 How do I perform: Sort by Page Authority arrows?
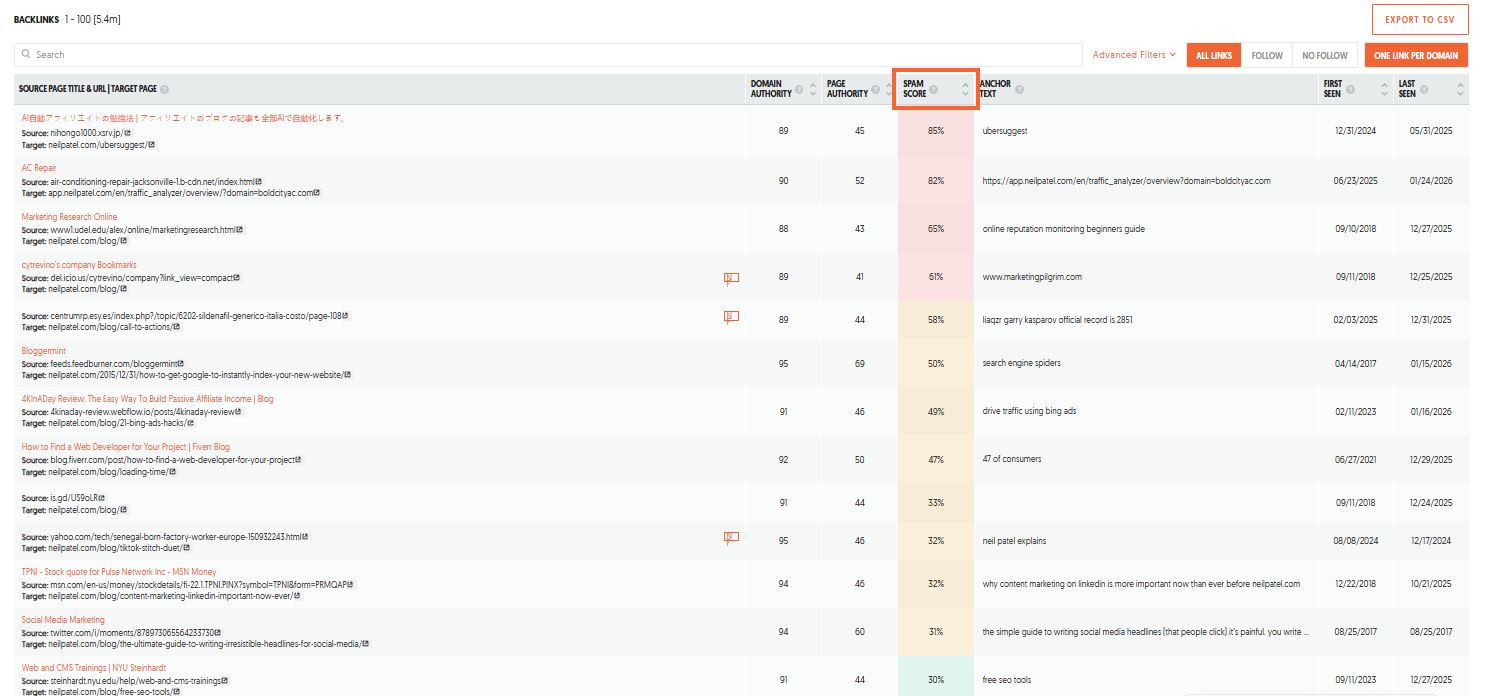click(x=890, y=90)
